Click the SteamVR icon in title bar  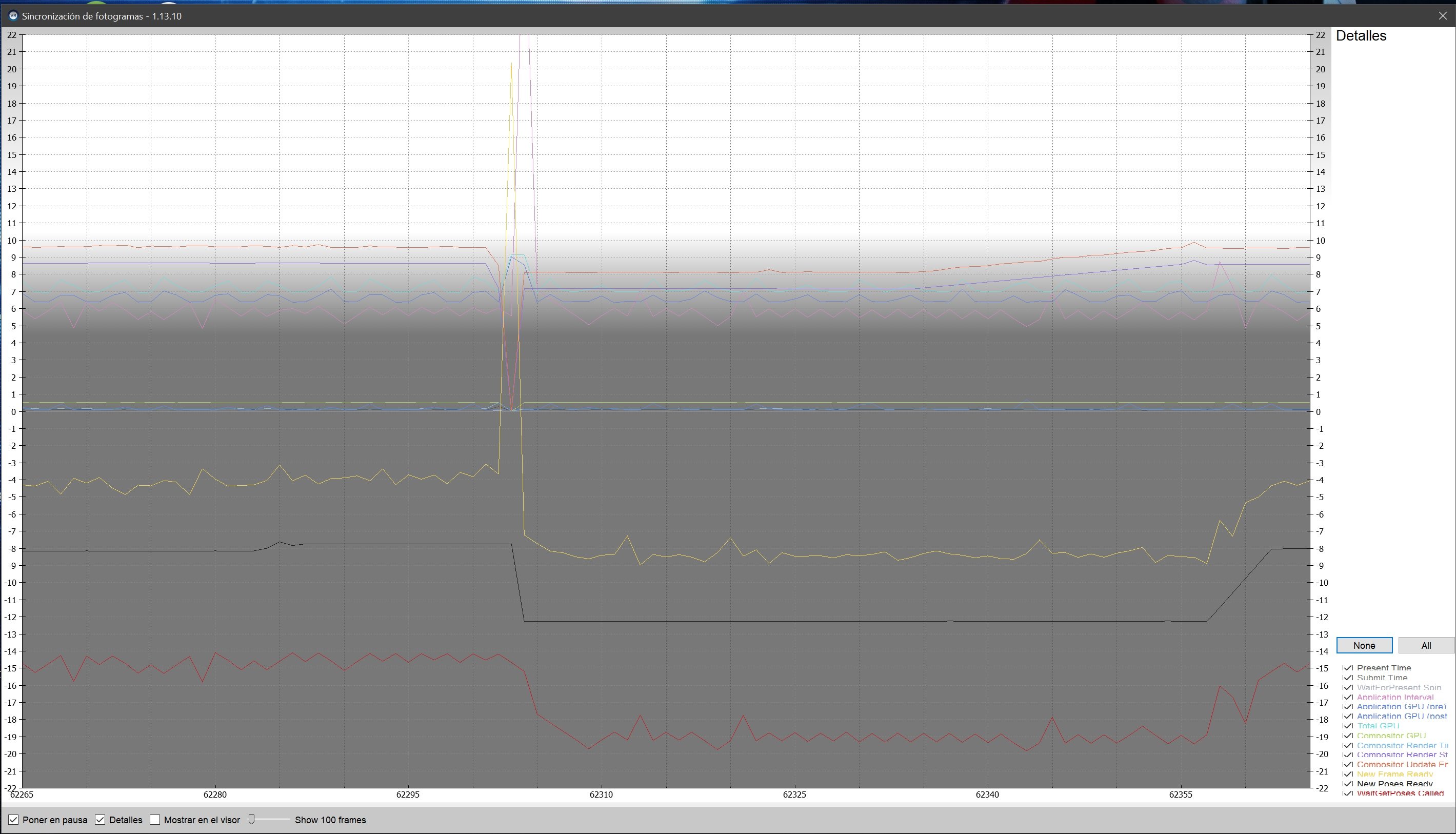(x=13, y=15)
